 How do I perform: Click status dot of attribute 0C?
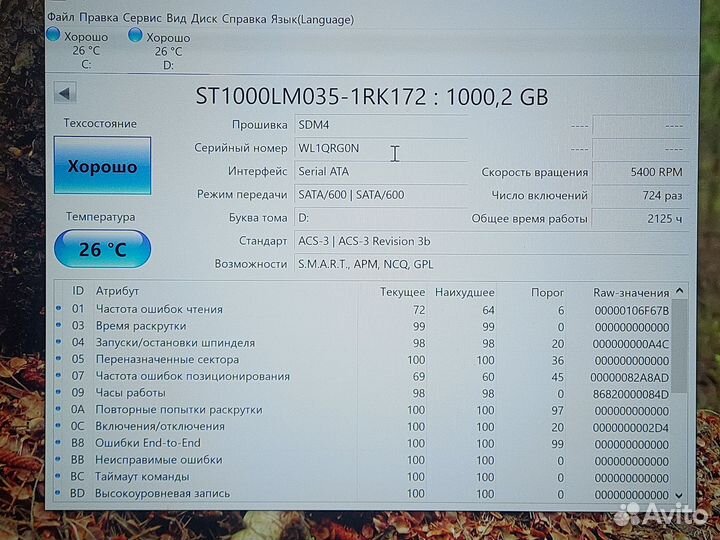coord(58,426)
